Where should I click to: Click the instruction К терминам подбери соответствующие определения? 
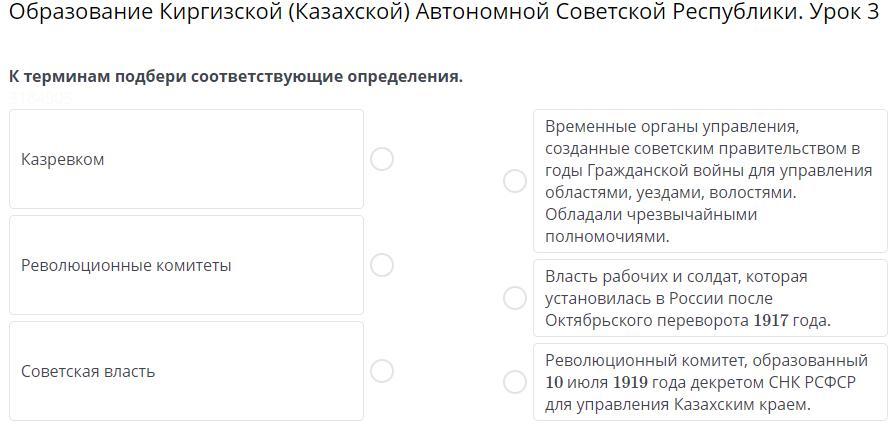tap(236, 77)
